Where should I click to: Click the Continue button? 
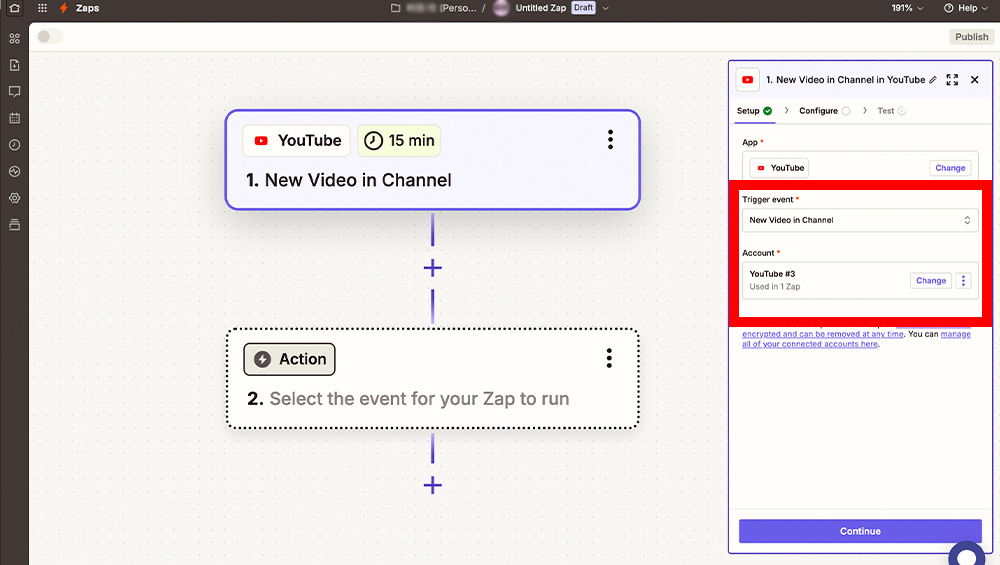[860, 531]
